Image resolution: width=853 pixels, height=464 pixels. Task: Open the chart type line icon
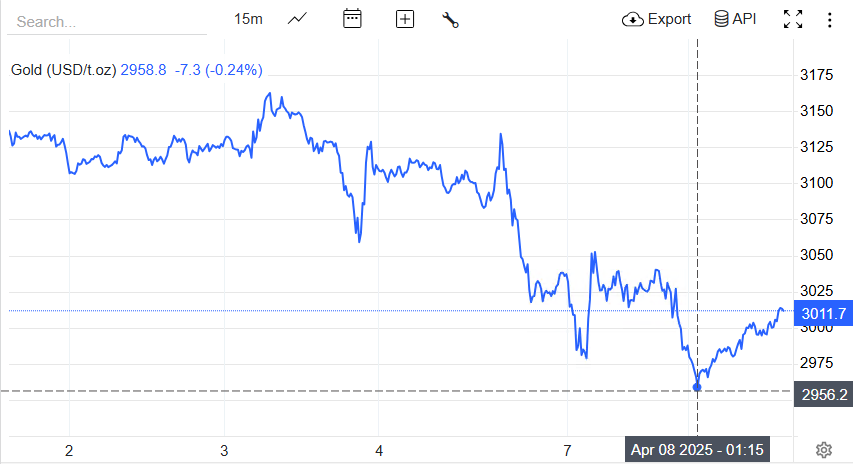[297, 19]
